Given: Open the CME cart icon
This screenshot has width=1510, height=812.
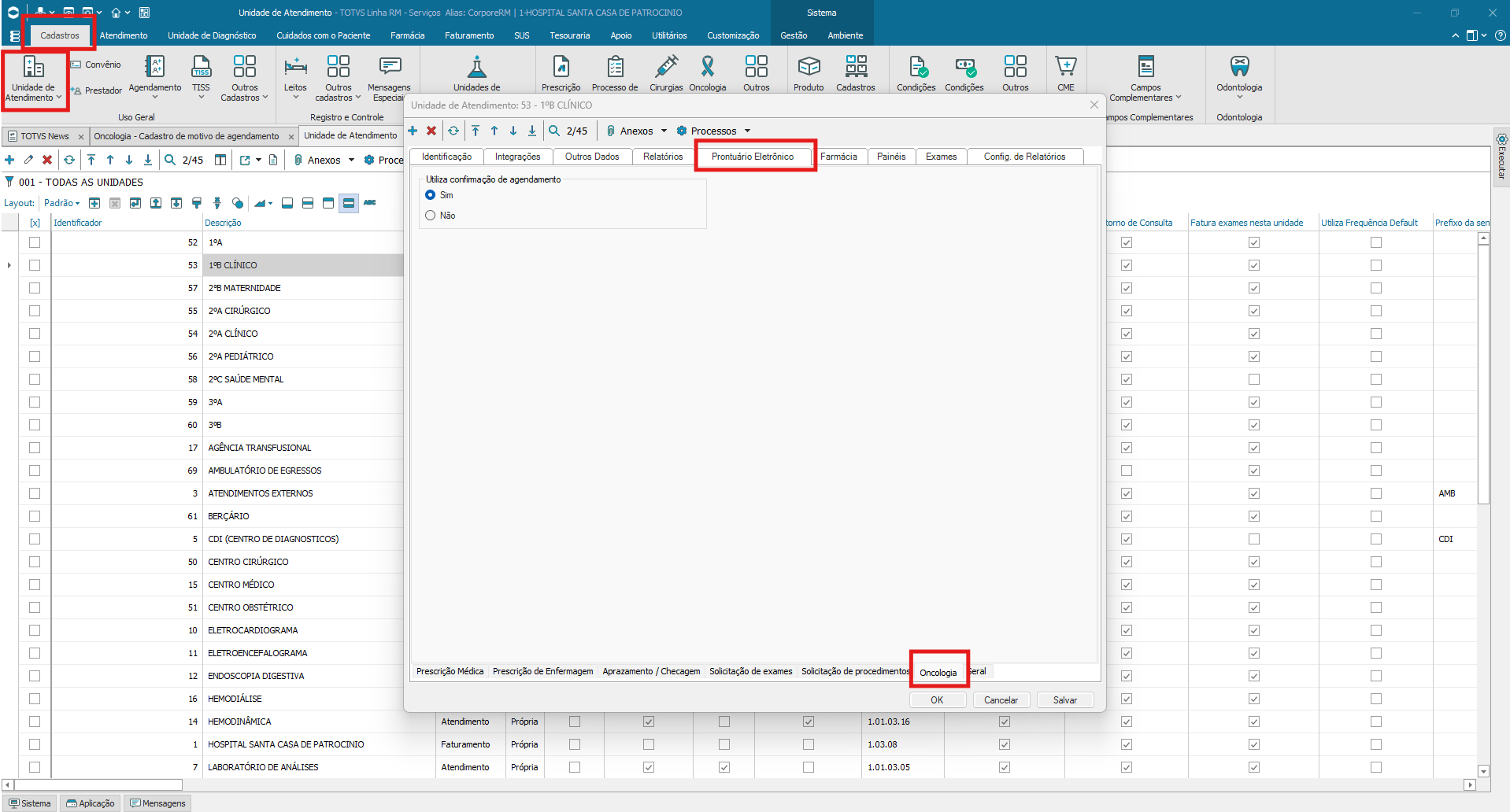Looking at the screenshot, I should click(x=1066, y=74).
